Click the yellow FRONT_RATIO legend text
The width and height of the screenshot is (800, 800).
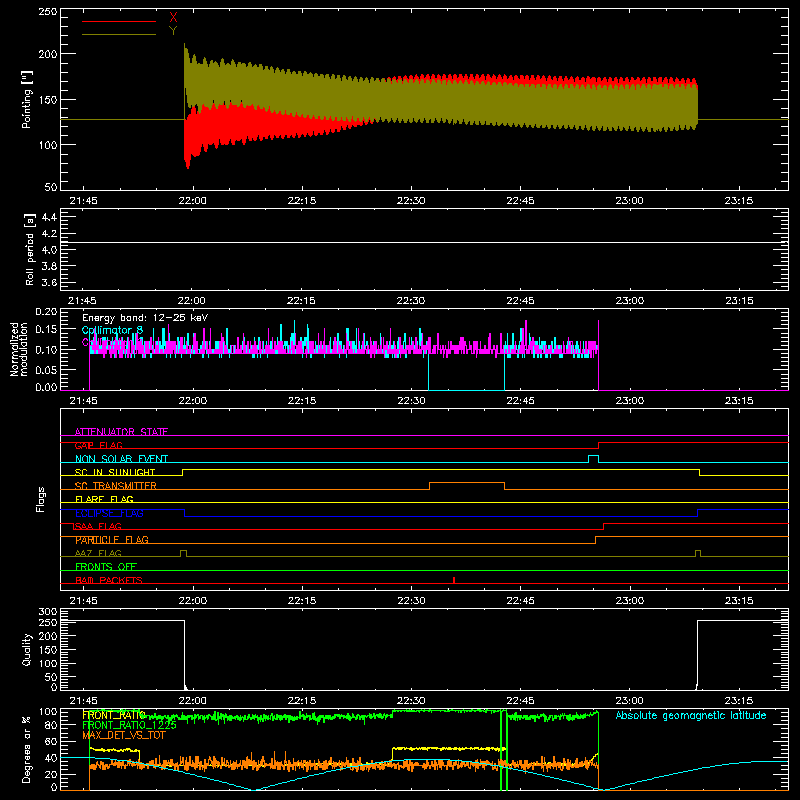click(x=114, y=715)
